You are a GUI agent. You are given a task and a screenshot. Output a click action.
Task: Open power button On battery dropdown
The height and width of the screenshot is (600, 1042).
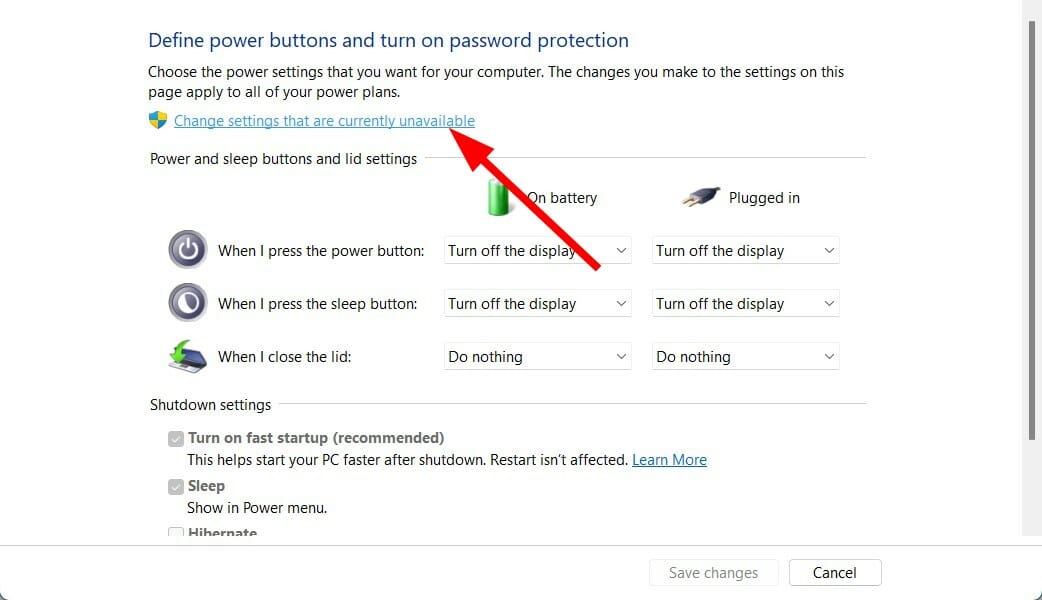point(537,250)
